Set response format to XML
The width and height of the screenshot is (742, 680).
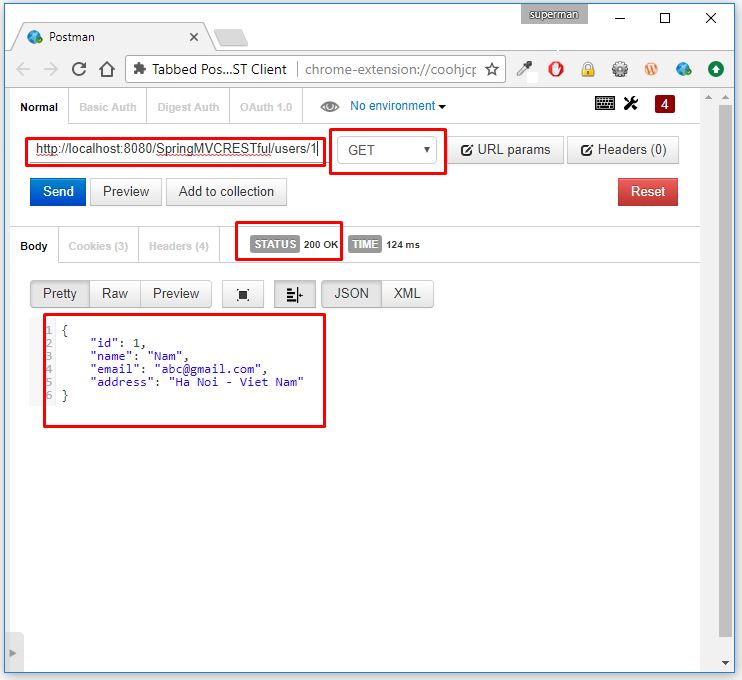407,294
